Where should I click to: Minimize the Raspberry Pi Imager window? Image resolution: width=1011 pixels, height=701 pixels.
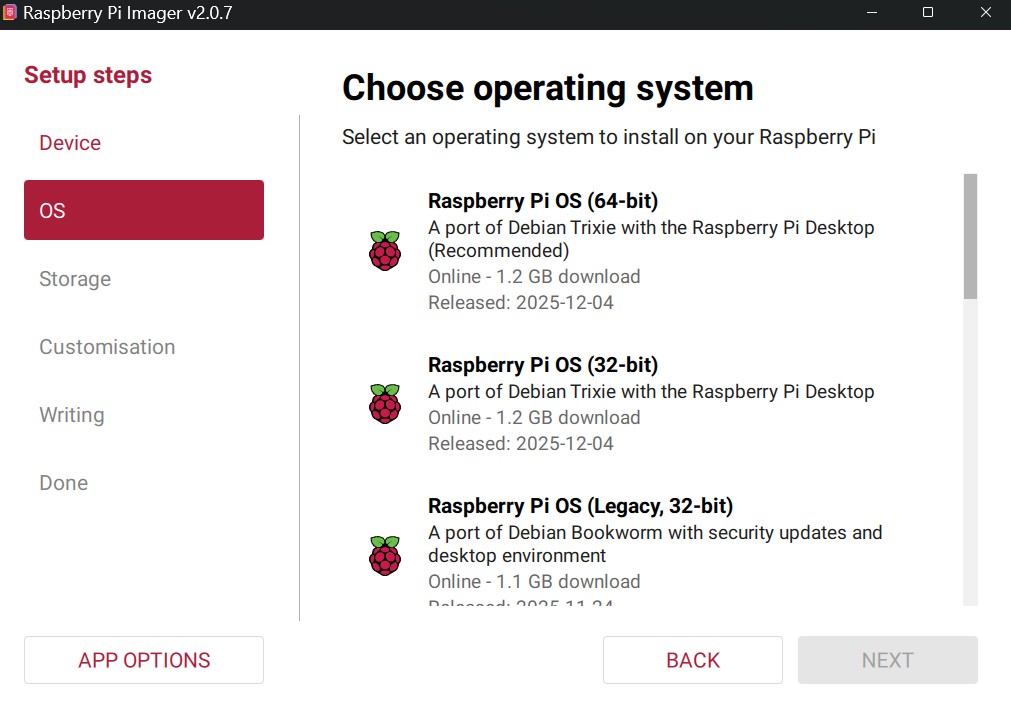tap(871, 14)
